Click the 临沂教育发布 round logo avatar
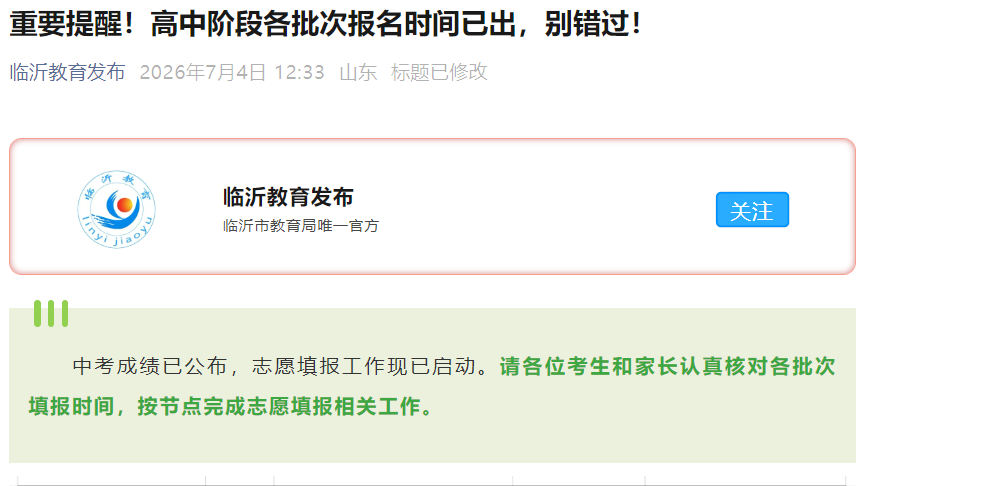 (x=117, y=209)
